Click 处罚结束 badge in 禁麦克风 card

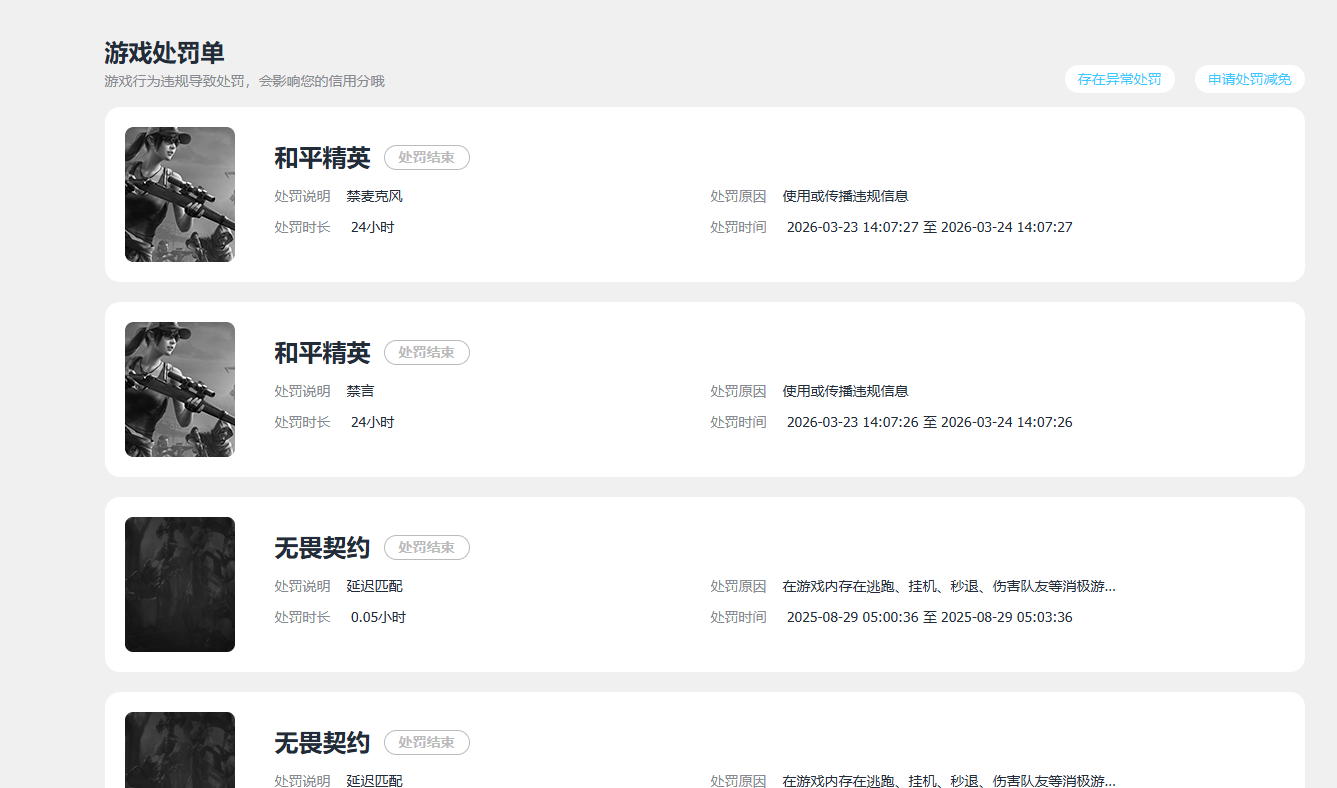tap(427, 158)
